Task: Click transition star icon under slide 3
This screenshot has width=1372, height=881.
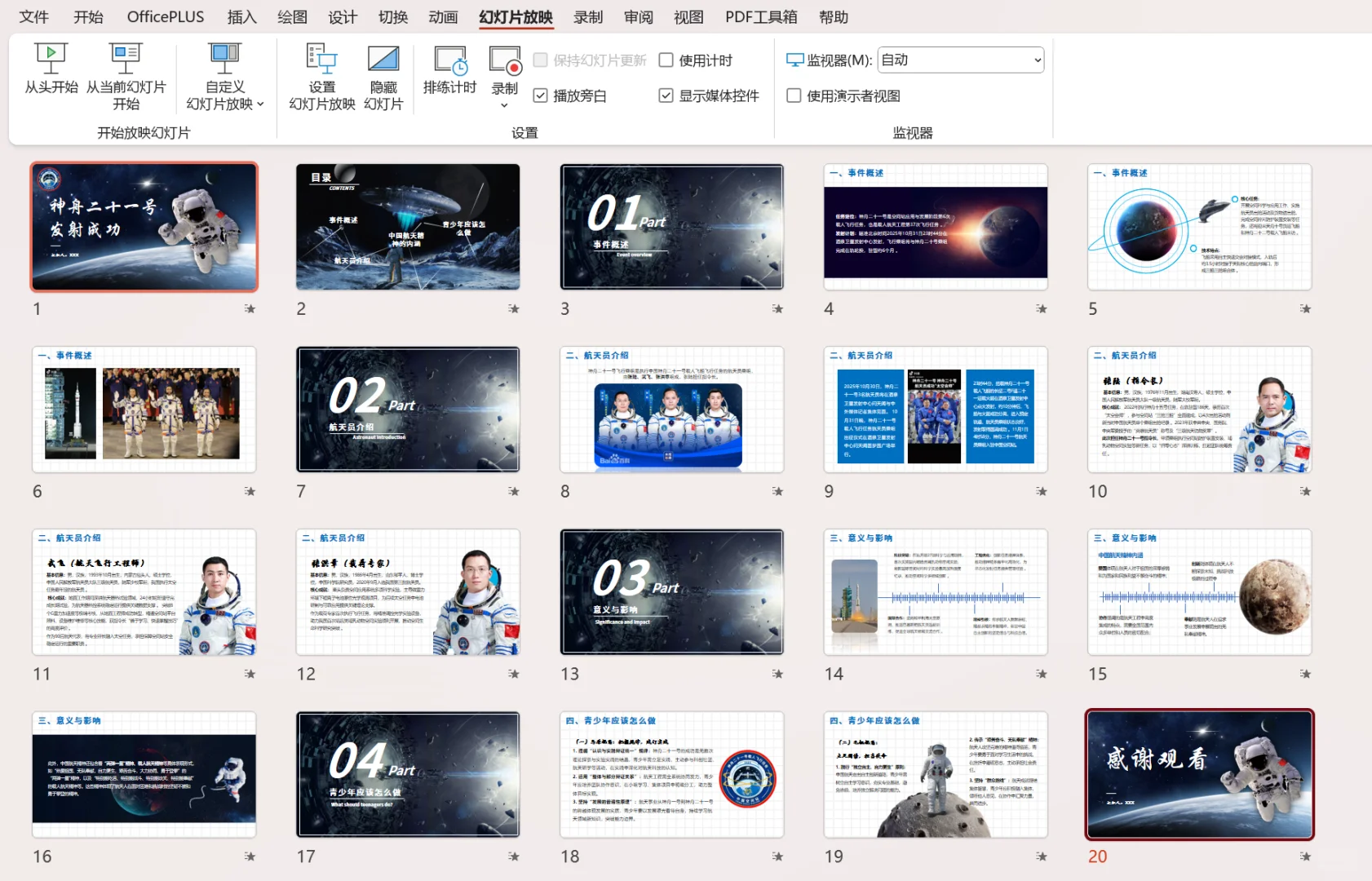Action: pyautogui.click(x=777, y=308)
